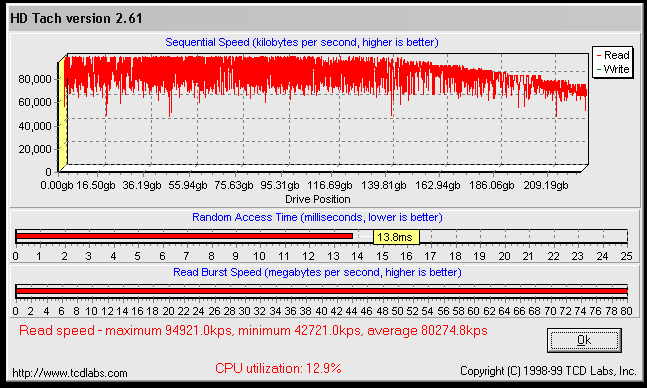Open the http://www.tcdlabs.com link

(70, 373)
